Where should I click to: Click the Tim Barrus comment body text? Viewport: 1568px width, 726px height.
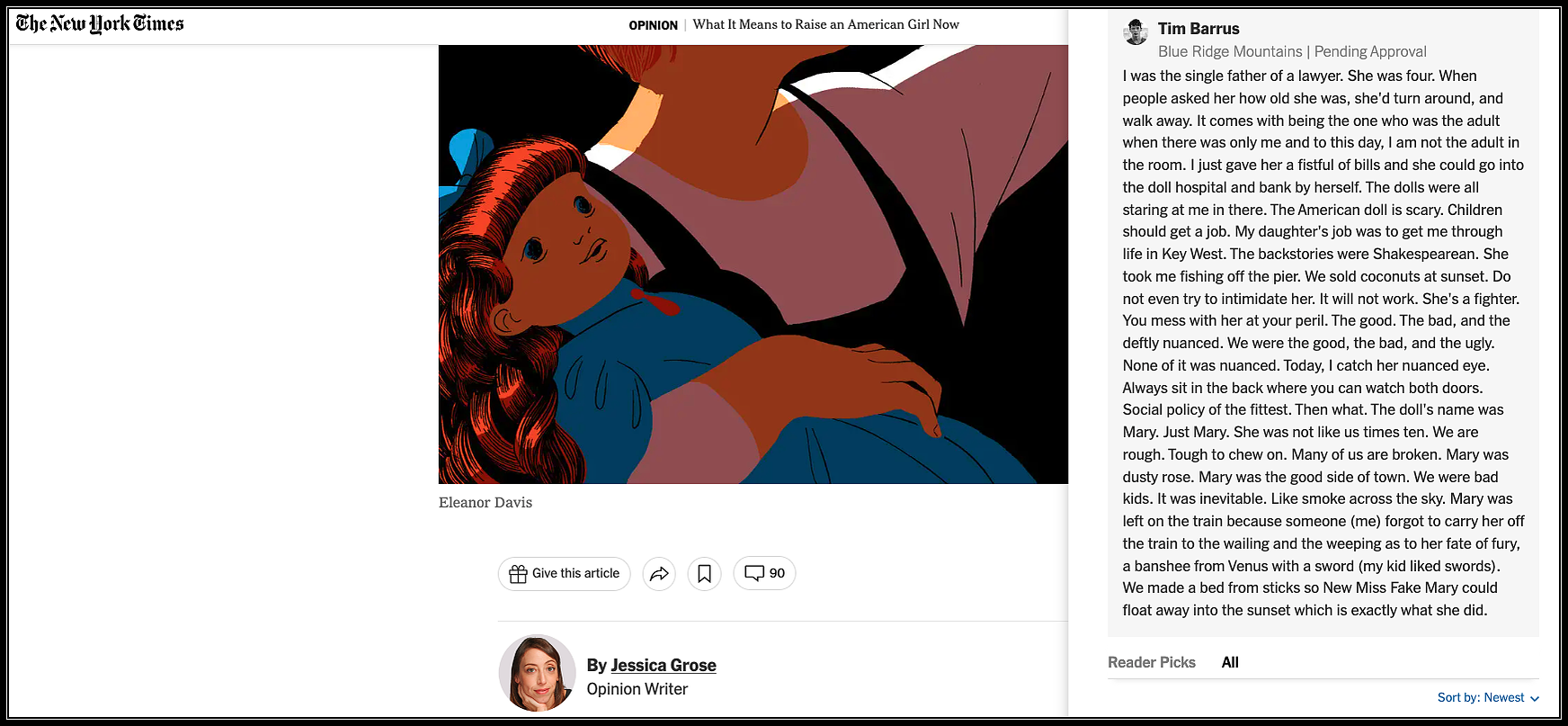click(1323, 343)
